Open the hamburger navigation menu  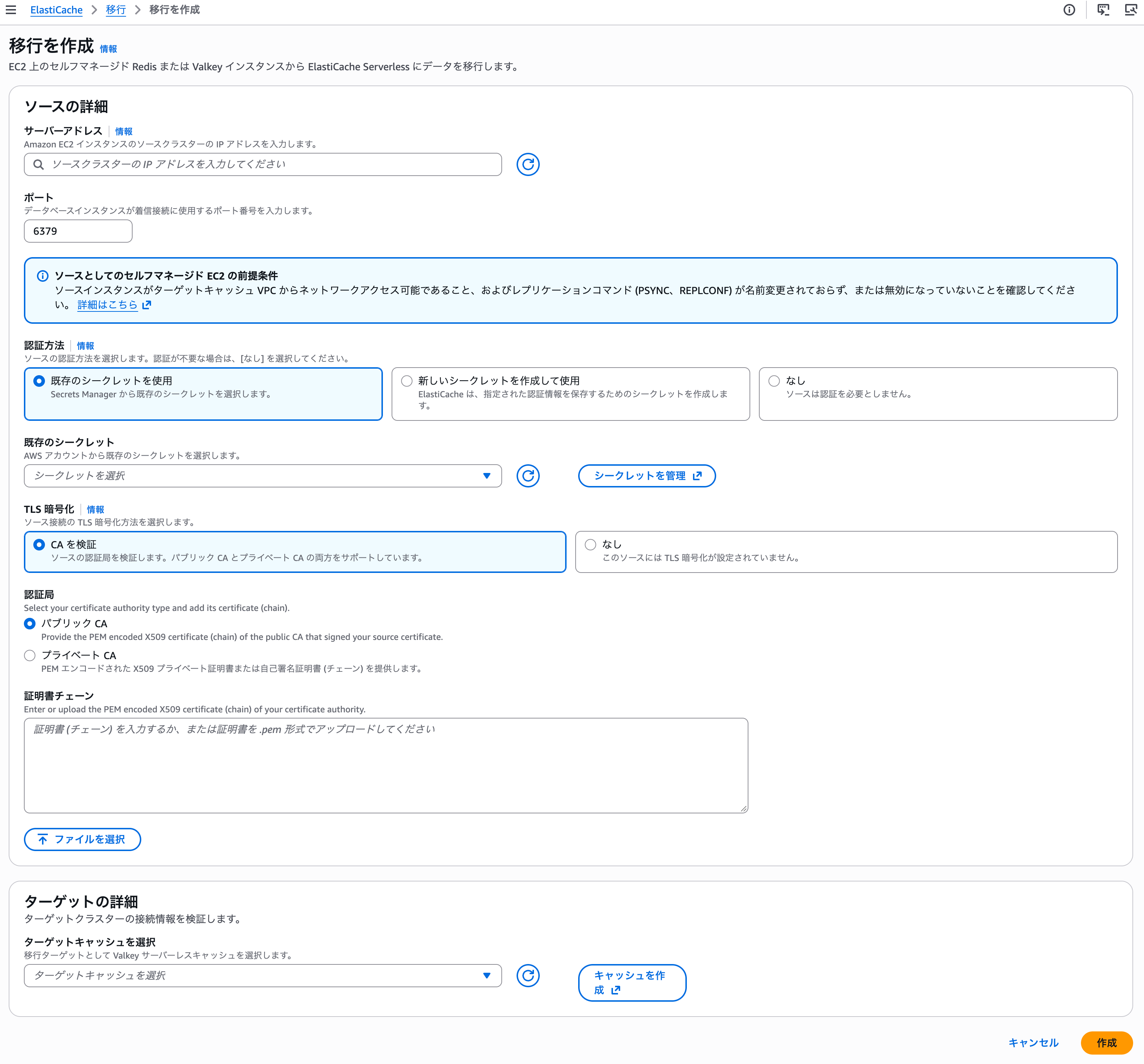click(11, 10)
